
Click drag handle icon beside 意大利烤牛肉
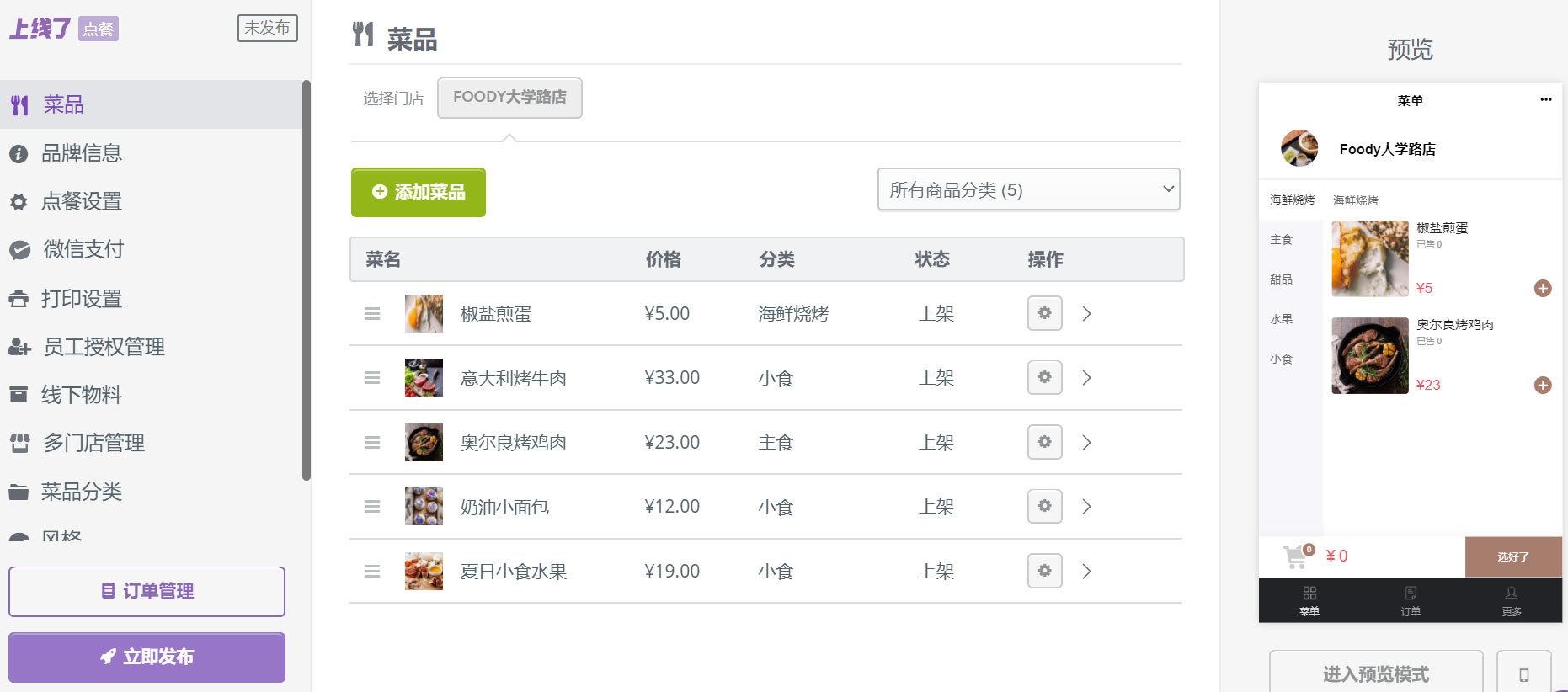coord(372,378)
